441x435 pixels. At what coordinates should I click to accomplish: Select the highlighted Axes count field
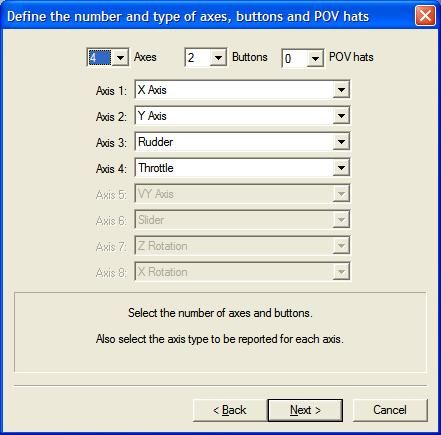100,57
